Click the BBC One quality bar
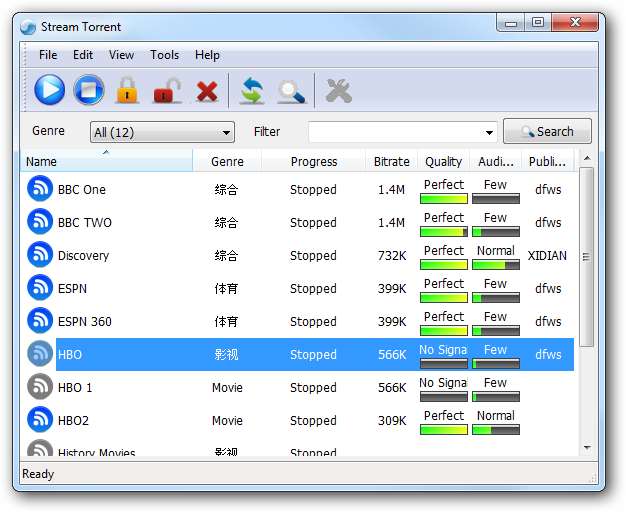 point(443,199)
